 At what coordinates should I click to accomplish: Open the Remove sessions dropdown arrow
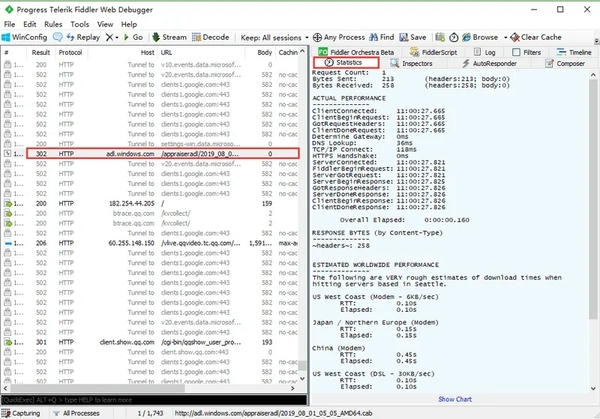tap(117, 37)
